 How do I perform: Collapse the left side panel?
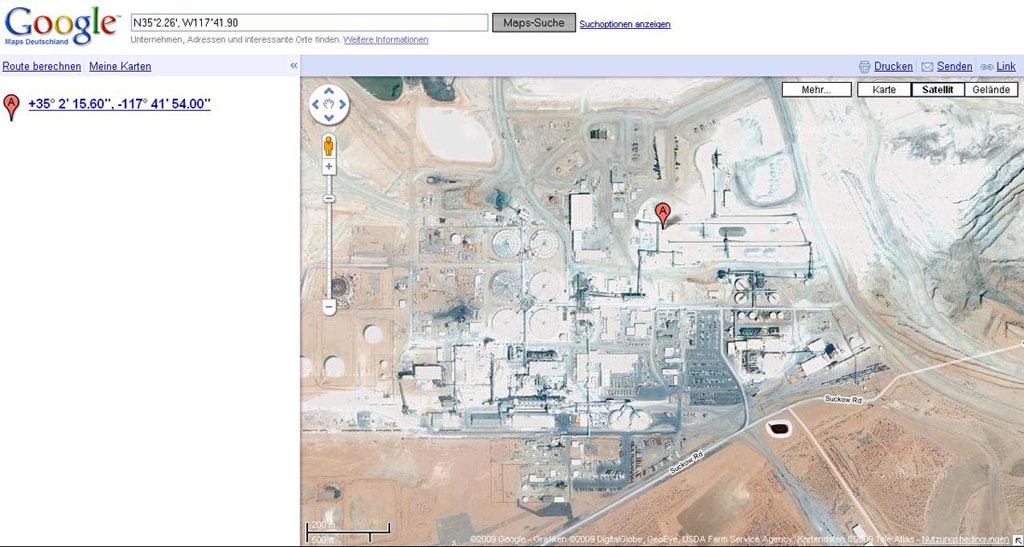[294, 66]
